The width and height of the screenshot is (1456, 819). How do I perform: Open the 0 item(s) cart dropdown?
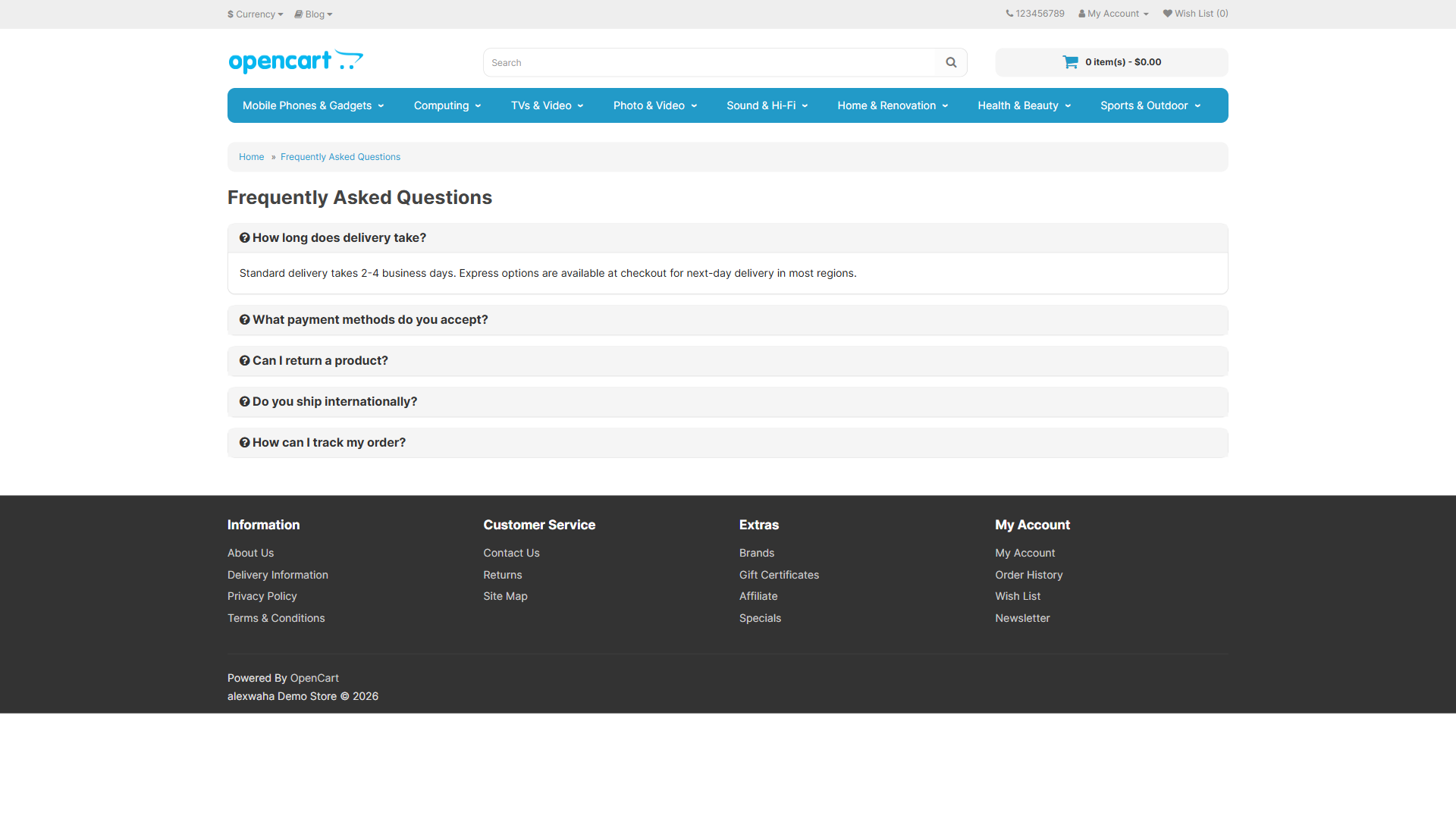pos(1112,62)
